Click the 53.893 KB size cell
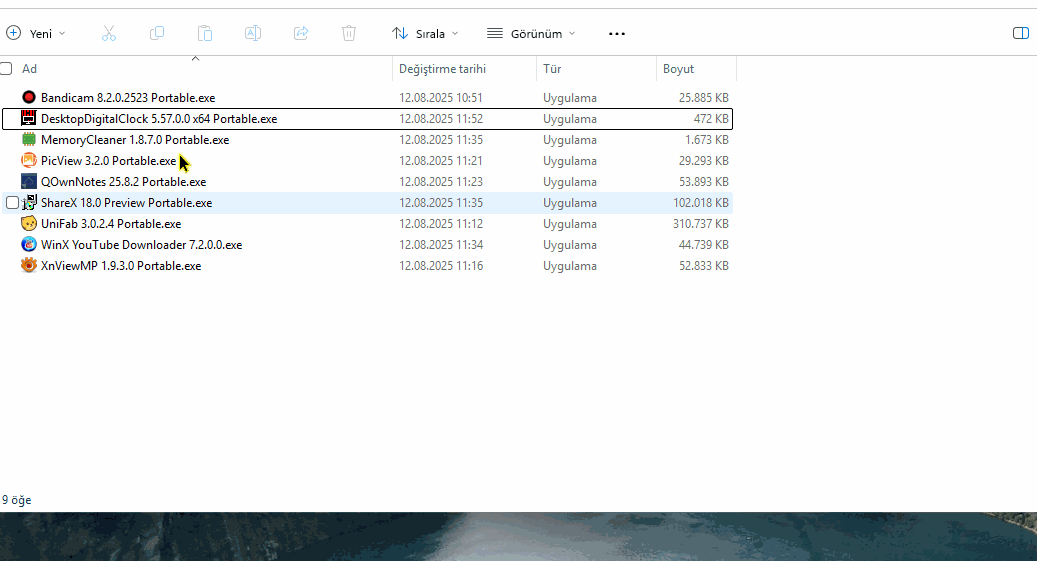Viewport: 1037px width, 561px height. (x=704, y=182)
